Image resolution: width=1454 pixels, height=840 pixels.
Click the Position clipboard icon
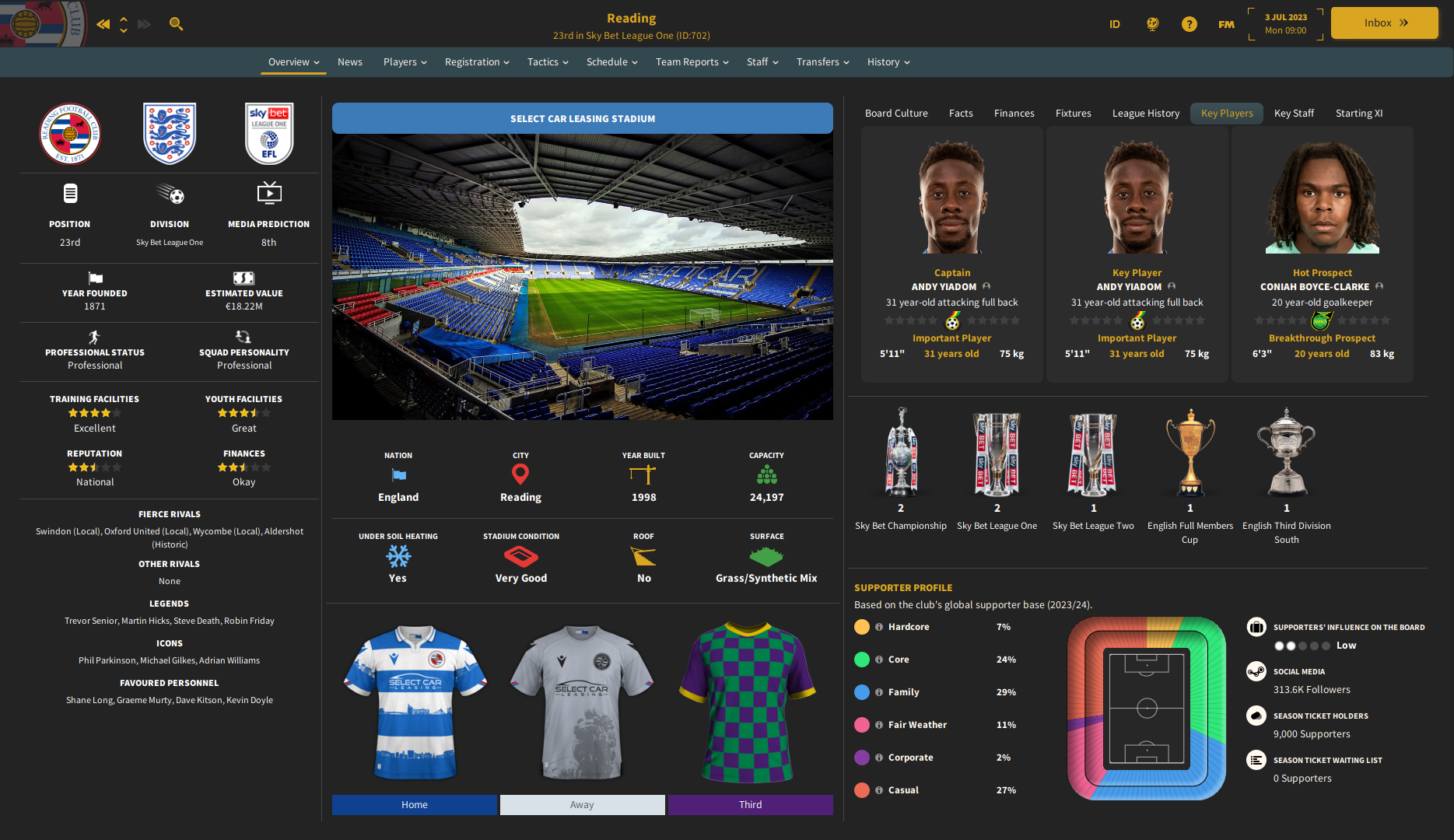[x=70, y=193]
